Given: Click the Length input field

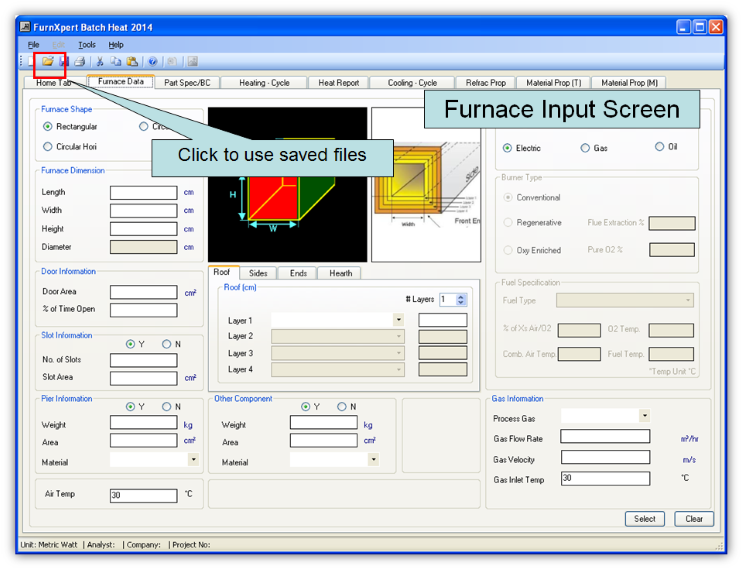Looking at the screenshot, I should point(144,193).
